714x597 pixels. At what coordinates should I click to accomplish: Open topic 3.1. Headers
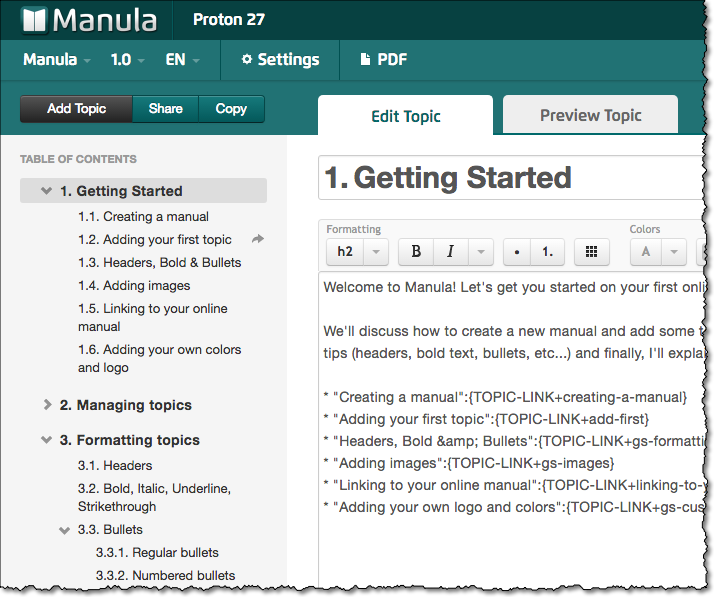click(115, 465)
